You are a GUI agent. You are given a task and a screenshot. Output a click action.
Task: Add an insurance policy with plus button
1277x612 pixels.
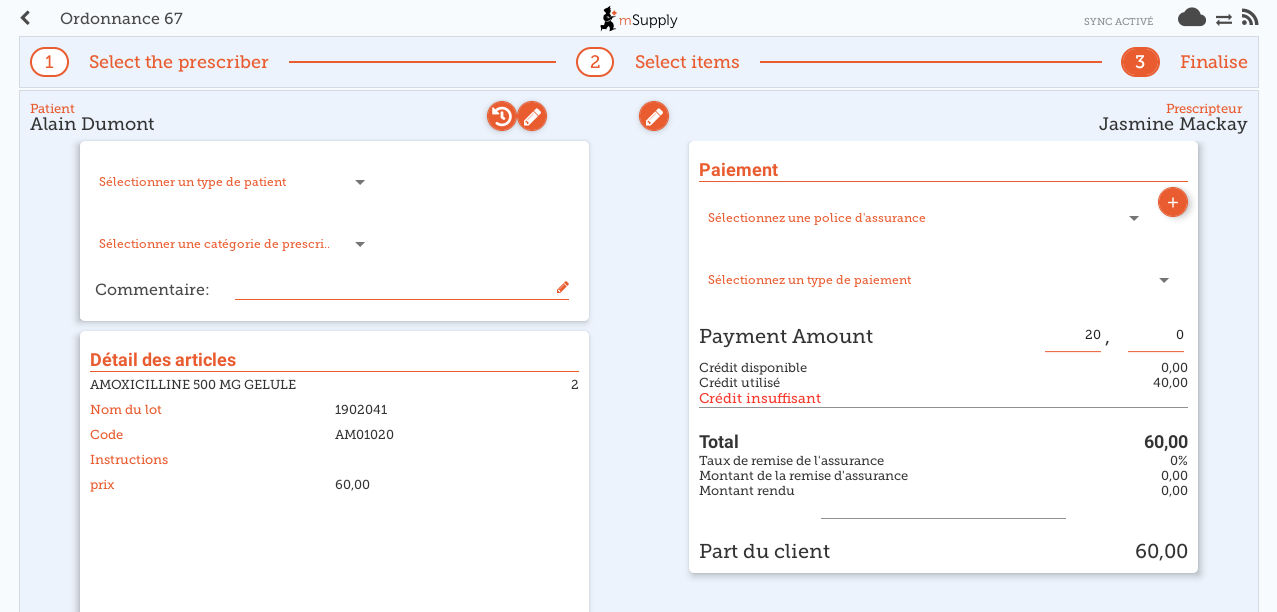[1172, 202]
